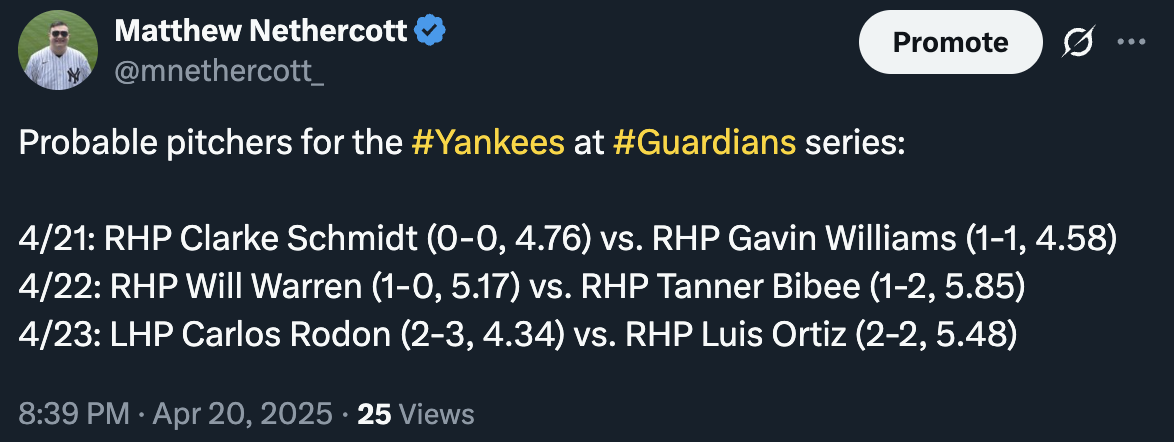Open the #Yankees hashtag
This screenshot has width=1174, height=442.
pos(488,142)
